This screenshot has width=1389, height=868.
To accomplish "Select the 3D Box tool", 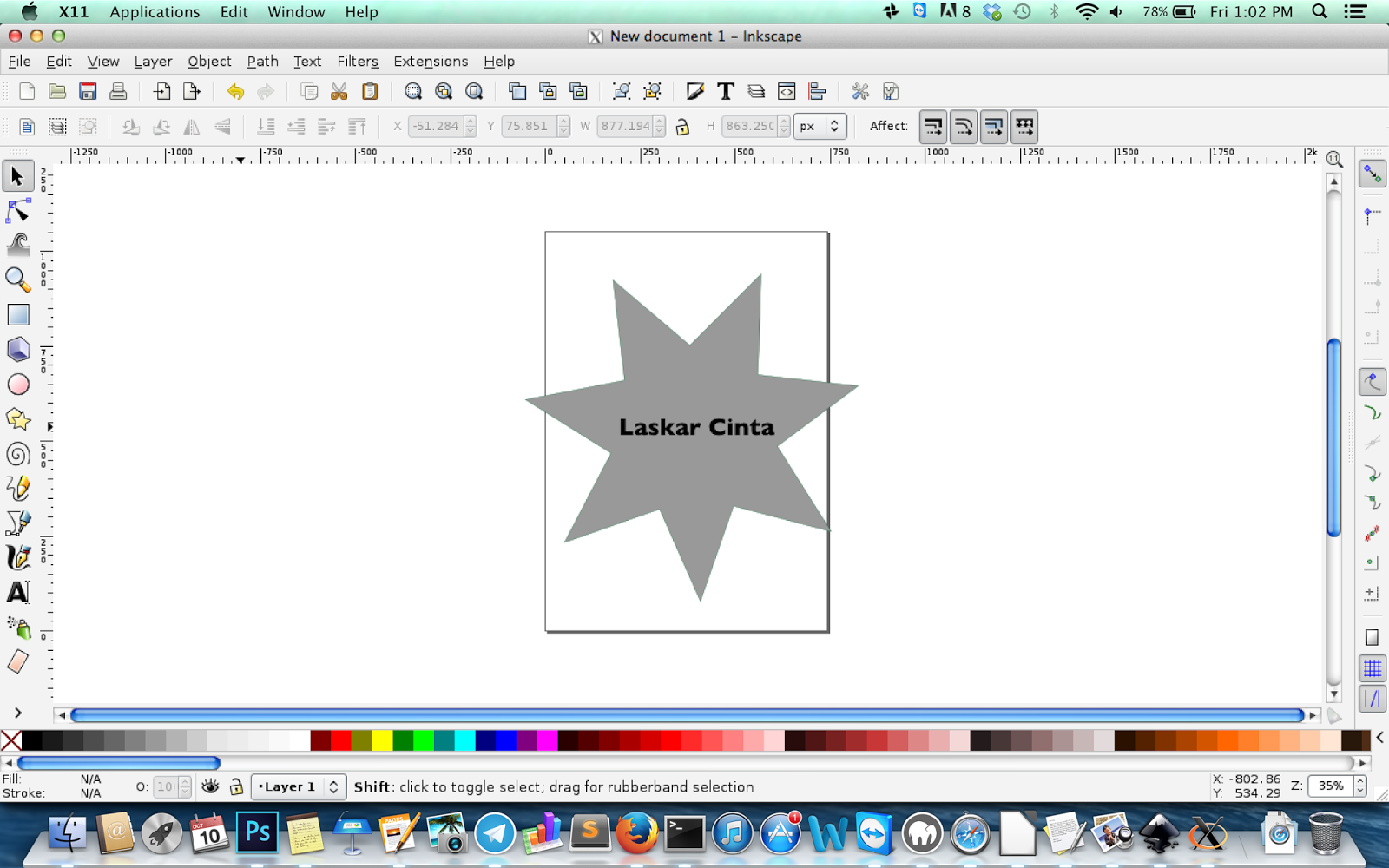I will click(17, 349).
